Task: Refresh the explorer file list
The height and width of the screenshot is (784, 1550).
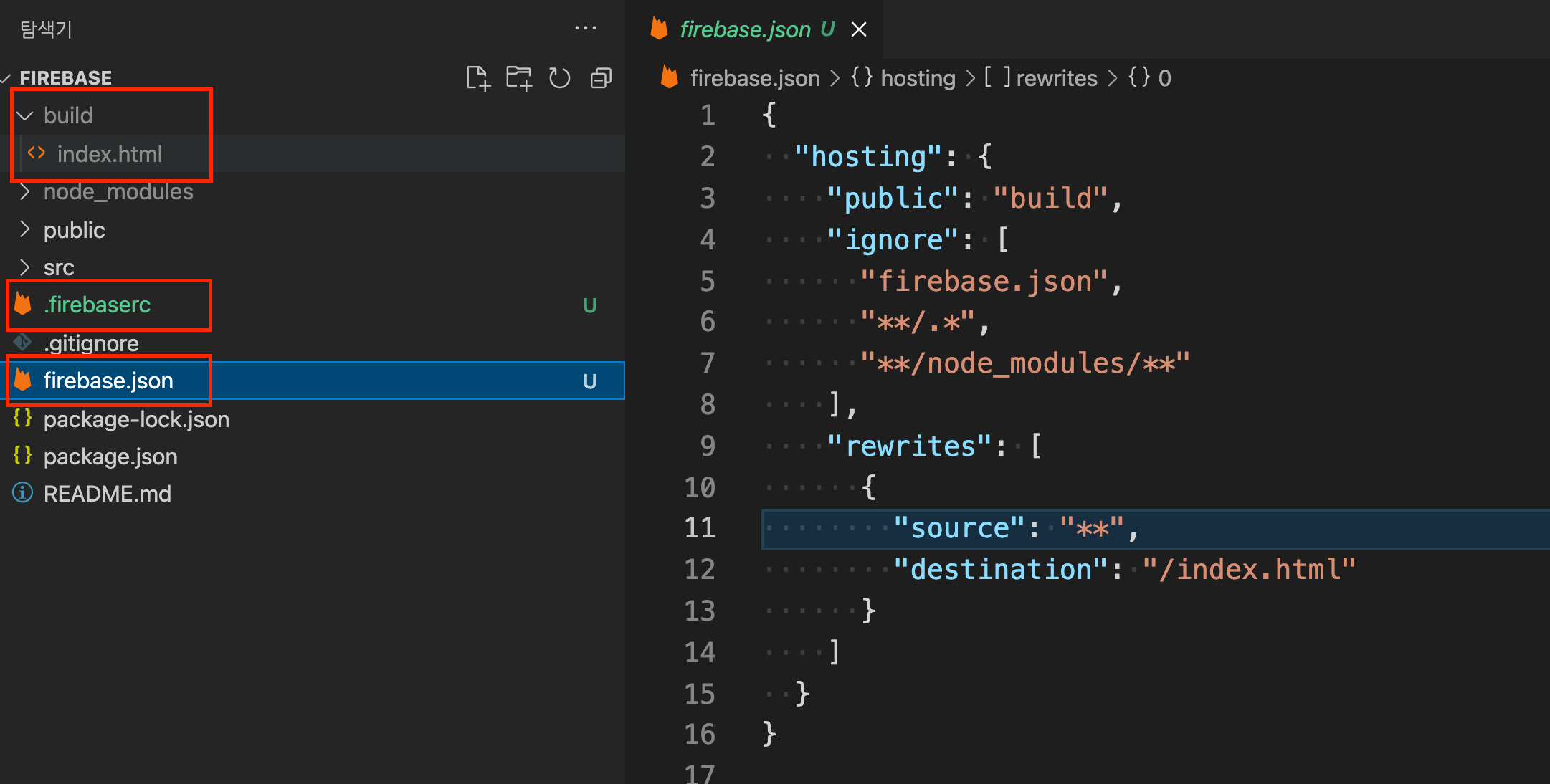Action: click(559, 79)
